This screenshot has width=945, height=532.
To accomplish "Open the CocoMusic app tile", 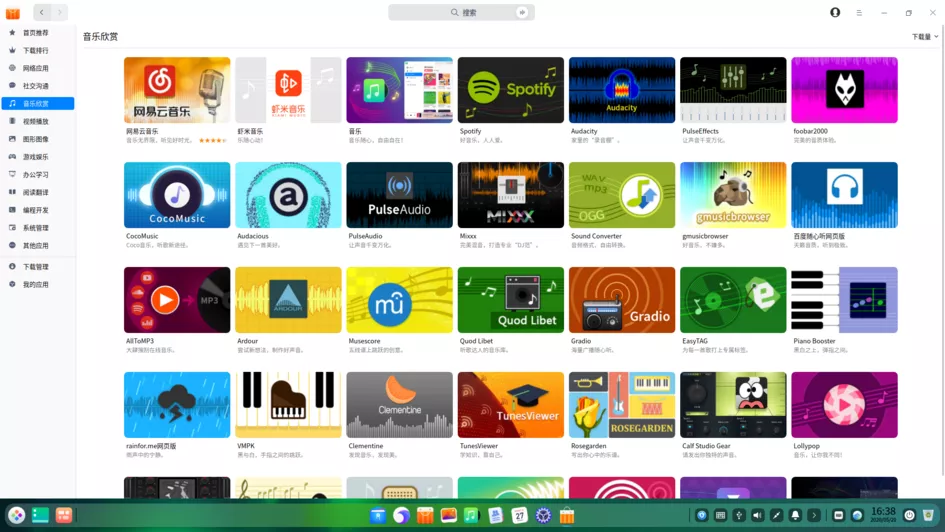I will (x=177, y=195).
